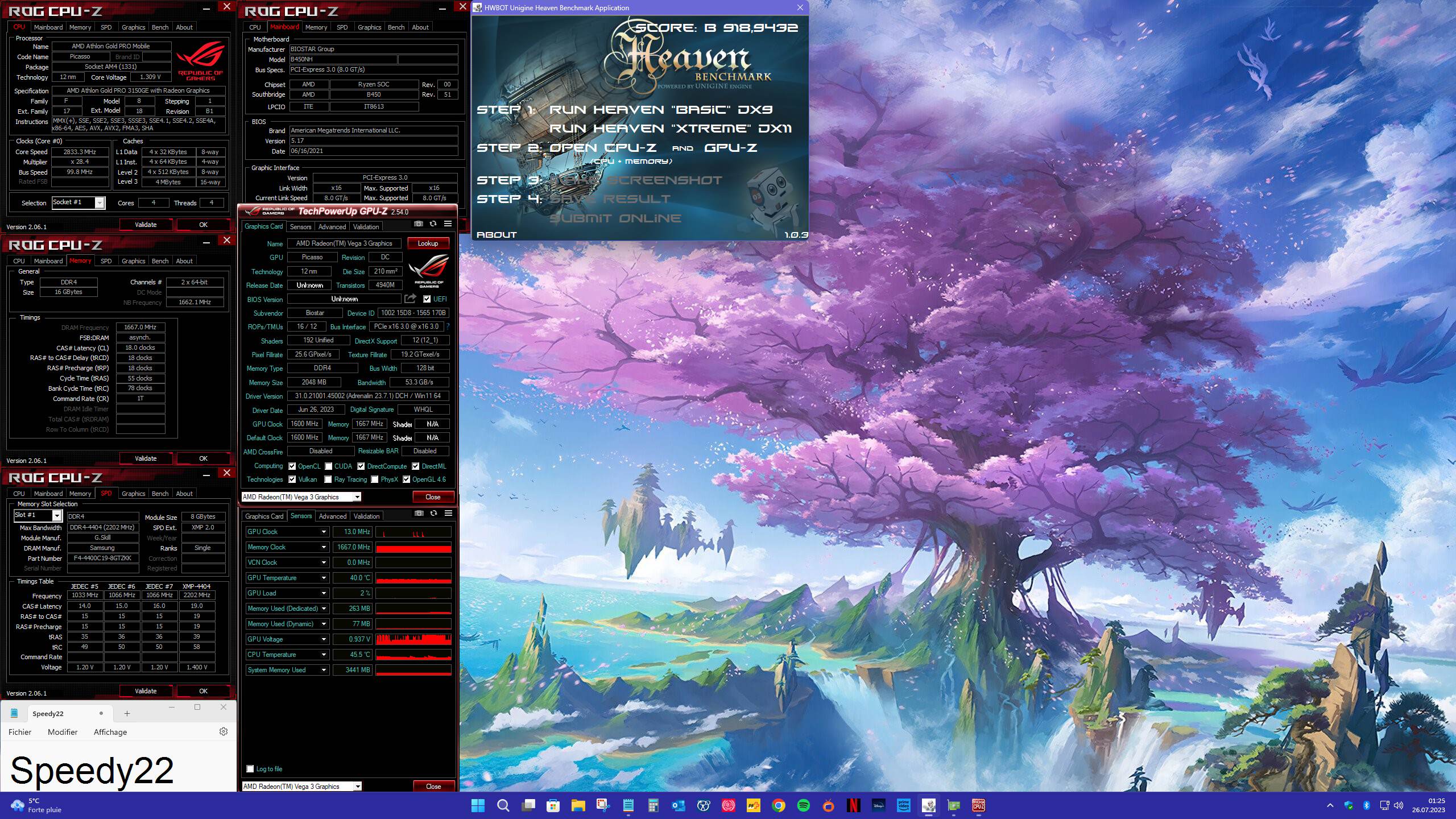Toggle DirectML checkbox in GPU-Z
1456x819 pixels.
pos(416,466)
